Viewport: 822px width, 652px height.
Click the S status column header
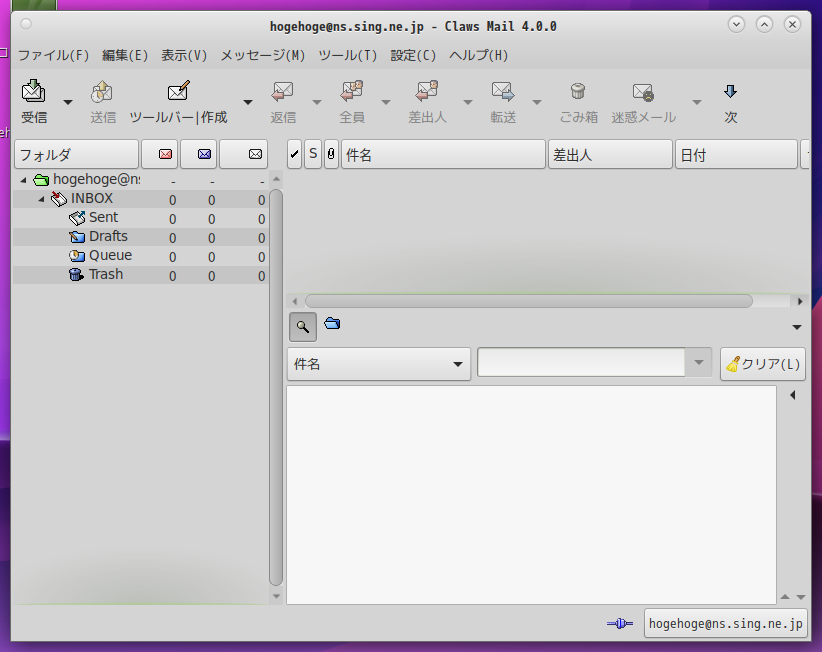coord(313,154)
